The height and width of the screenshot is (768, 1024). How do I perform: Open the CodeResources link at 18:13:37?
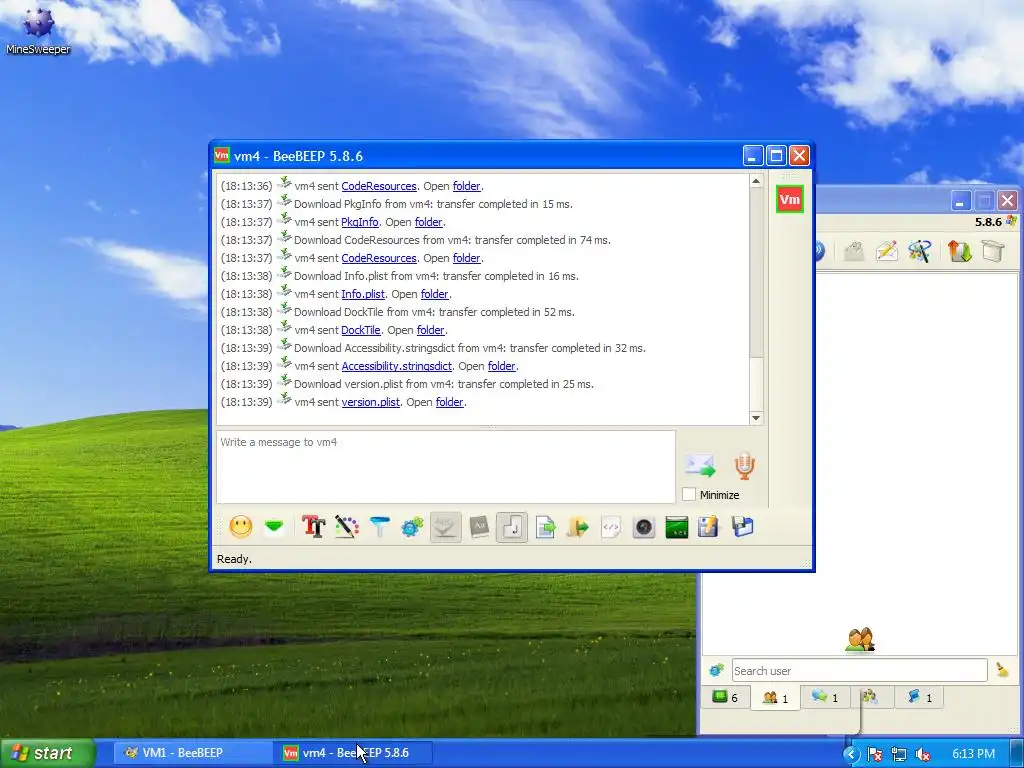point(379,258)
